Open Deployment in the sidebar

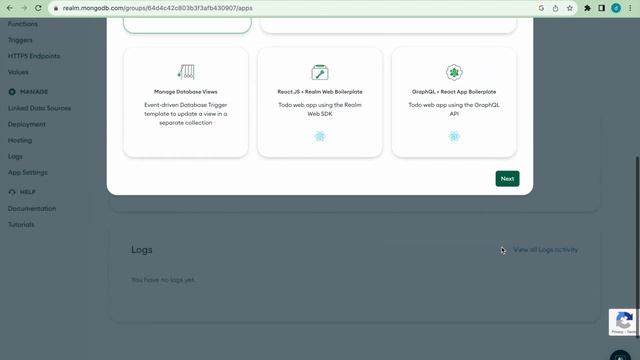27,124
